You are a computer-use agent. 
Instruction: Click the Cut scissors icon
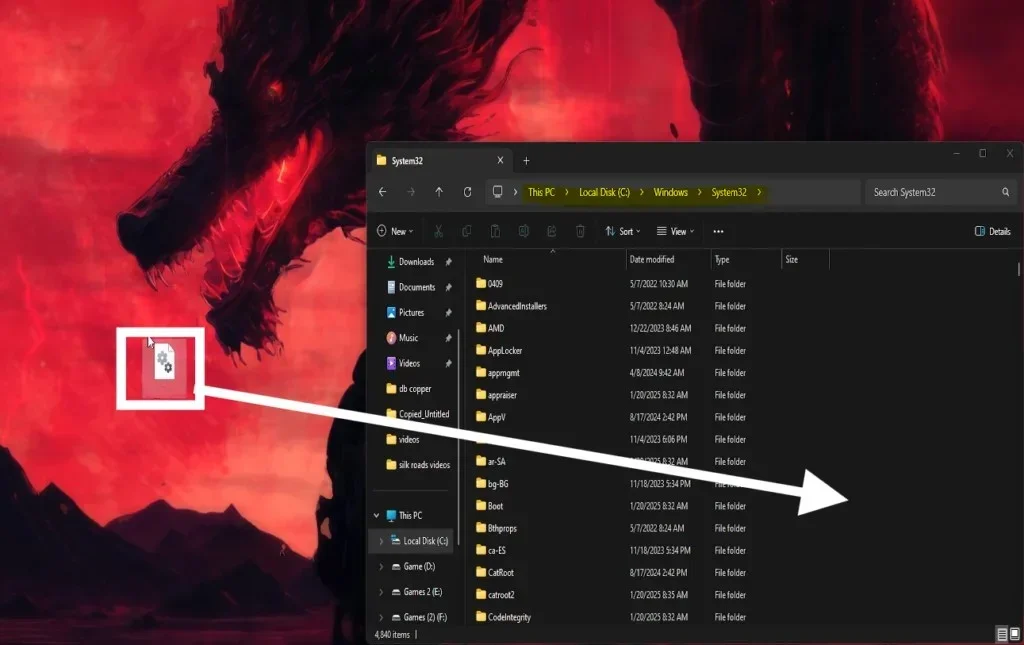tap(438, 231)
